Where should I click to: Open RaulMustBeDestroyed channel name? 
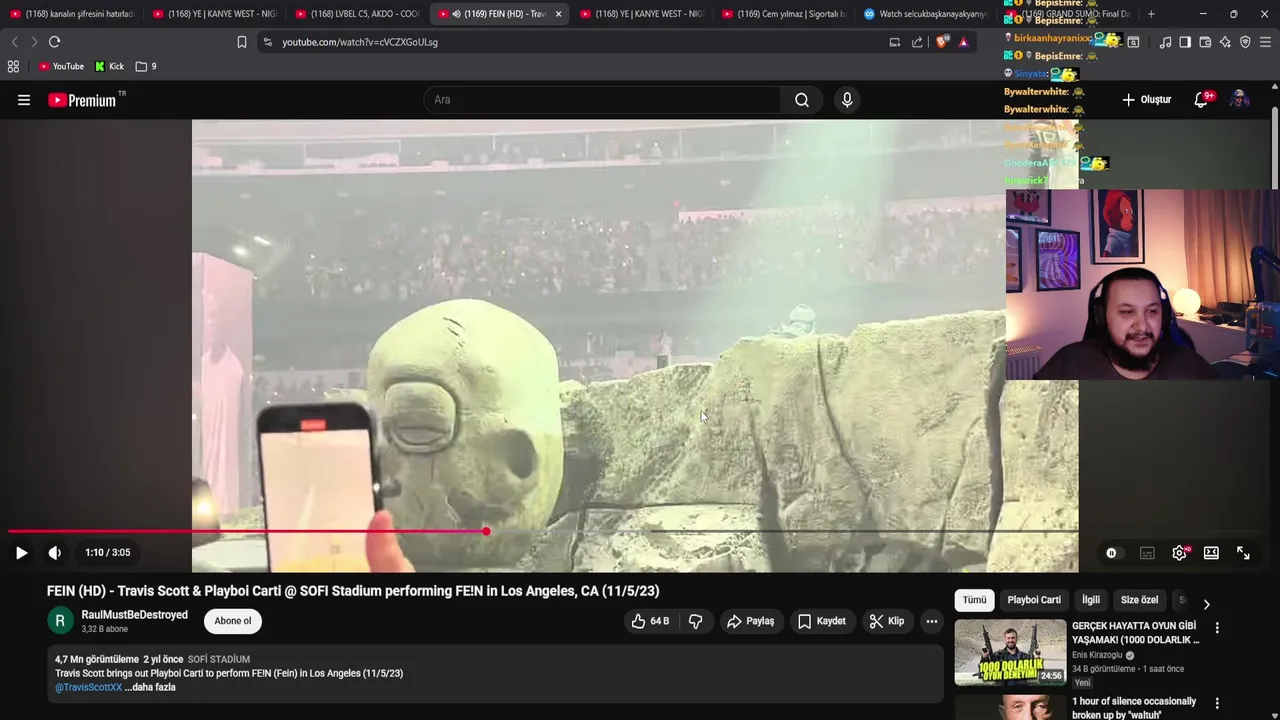(x=134, y=615)
